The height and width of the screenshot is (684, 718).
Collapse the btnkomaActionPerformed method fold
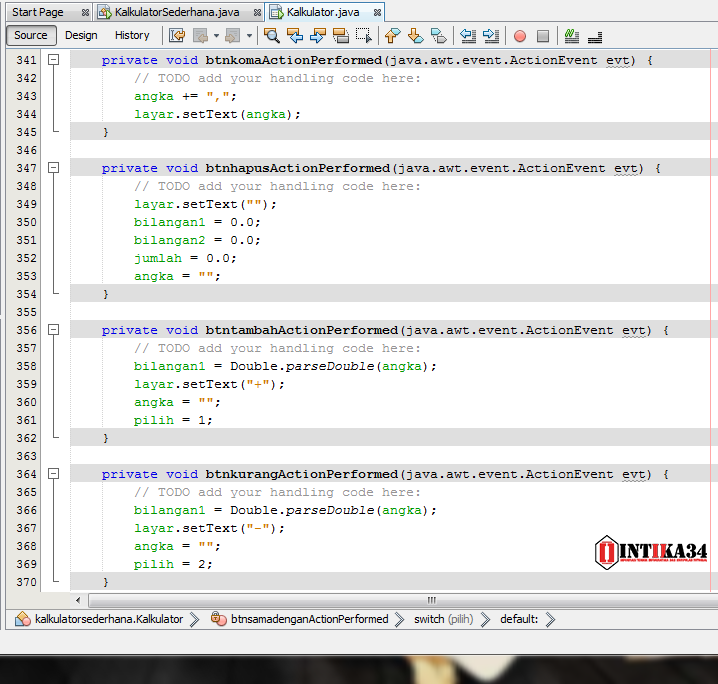coord(54,60)
